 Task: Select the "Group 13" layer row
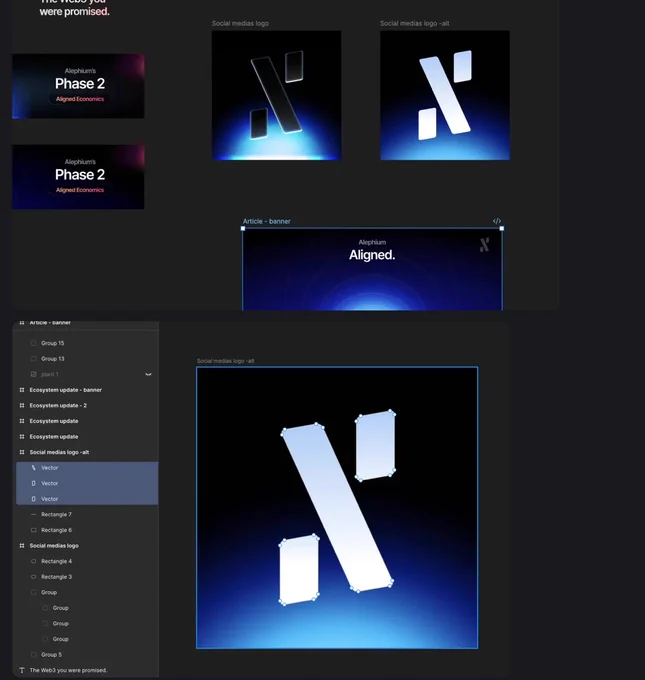[87, 359]
